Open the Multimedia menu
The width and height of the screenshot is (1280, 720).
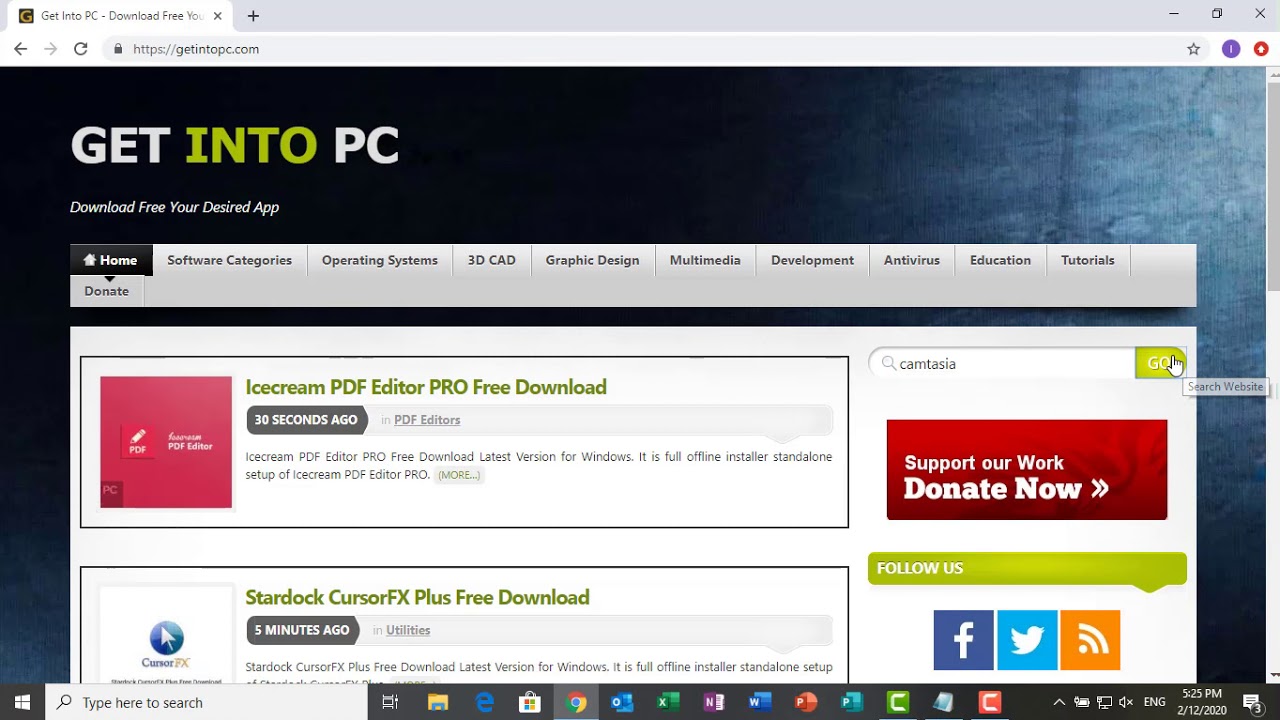coord(705,260)
